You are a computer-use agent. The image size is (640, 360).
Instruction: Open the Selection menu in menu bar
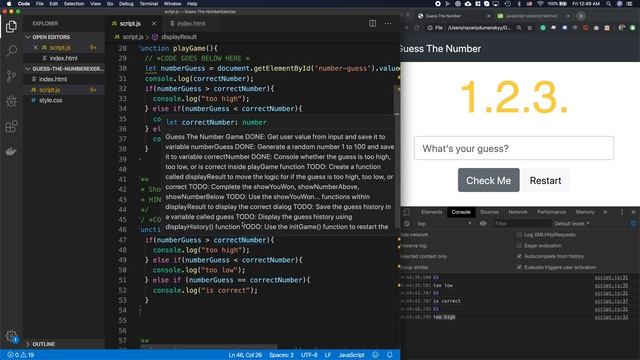[x=74, y=4]
